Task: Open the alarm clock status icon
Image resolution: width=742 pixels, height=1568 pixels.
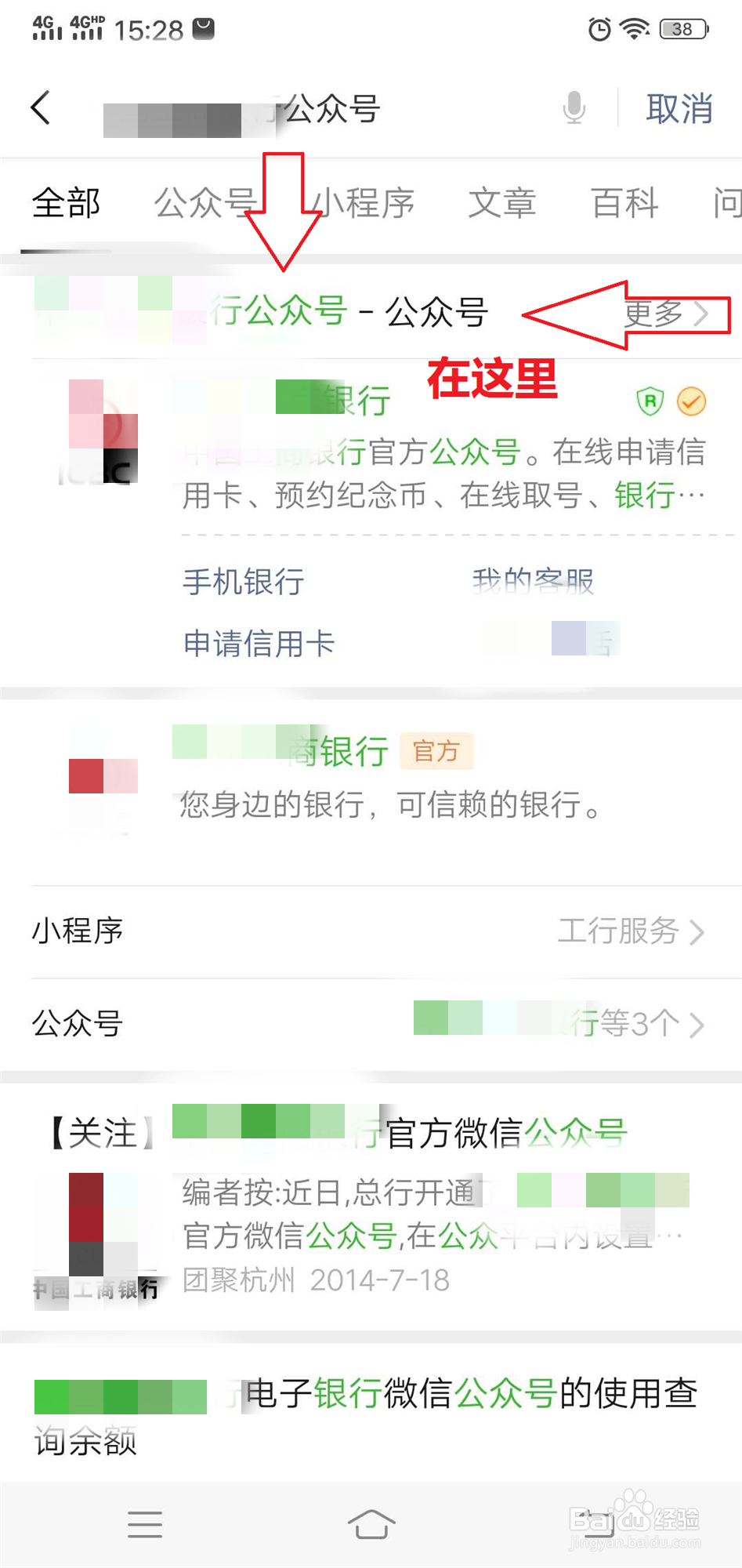Action: (599, 30)
